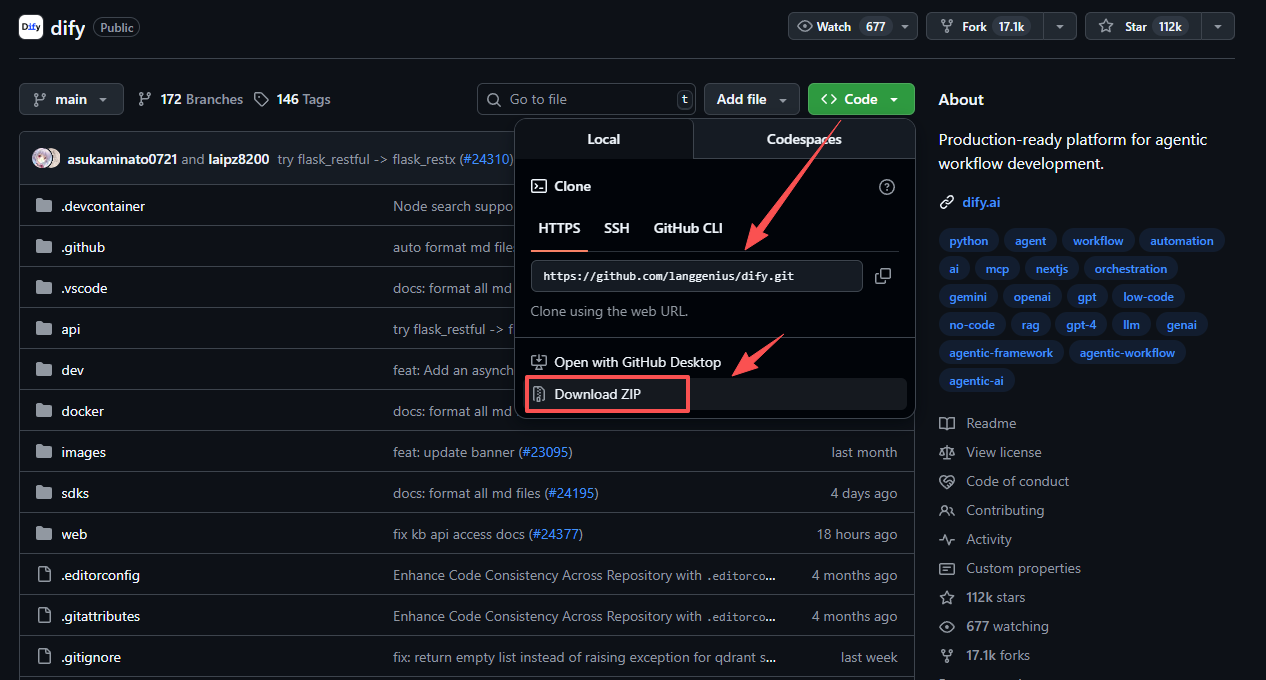
Task: Open the 172 Branches link
Action: click(190, 99)
